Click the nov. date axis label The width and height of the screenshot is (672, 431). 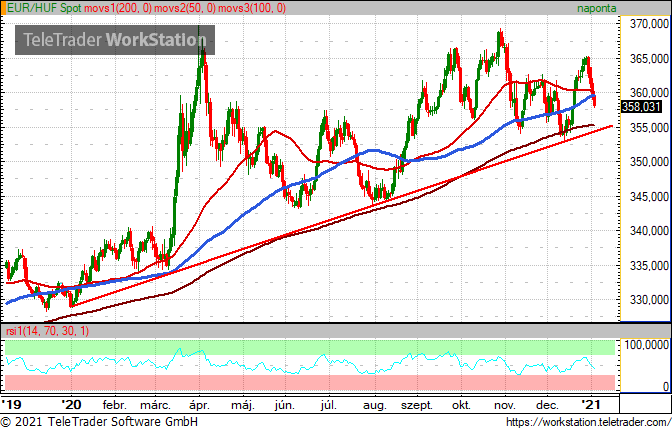pyautogui.click(x=504, y=405)
